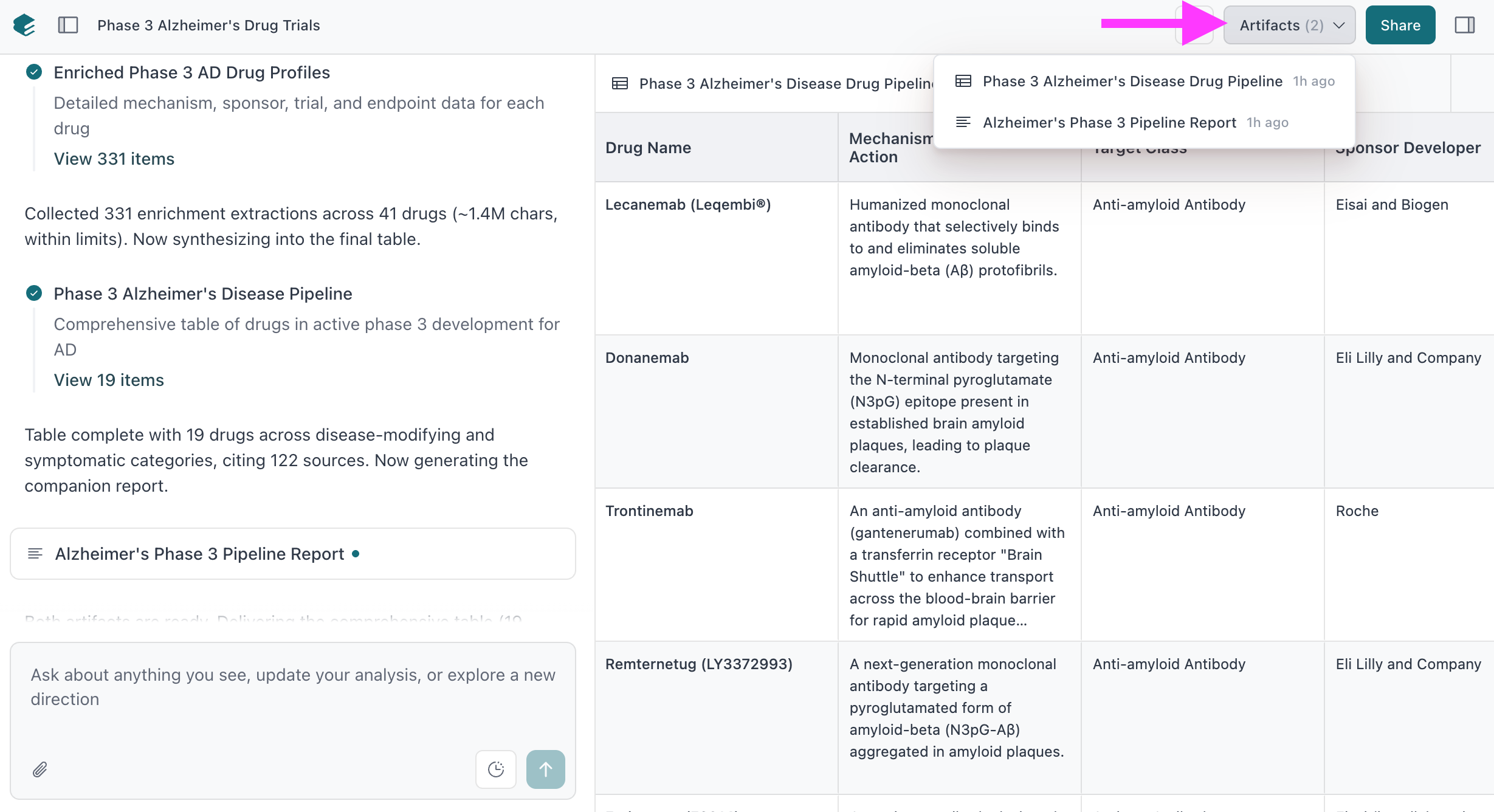
Task: Focus the message input field
Action: [x=293, y=687]
